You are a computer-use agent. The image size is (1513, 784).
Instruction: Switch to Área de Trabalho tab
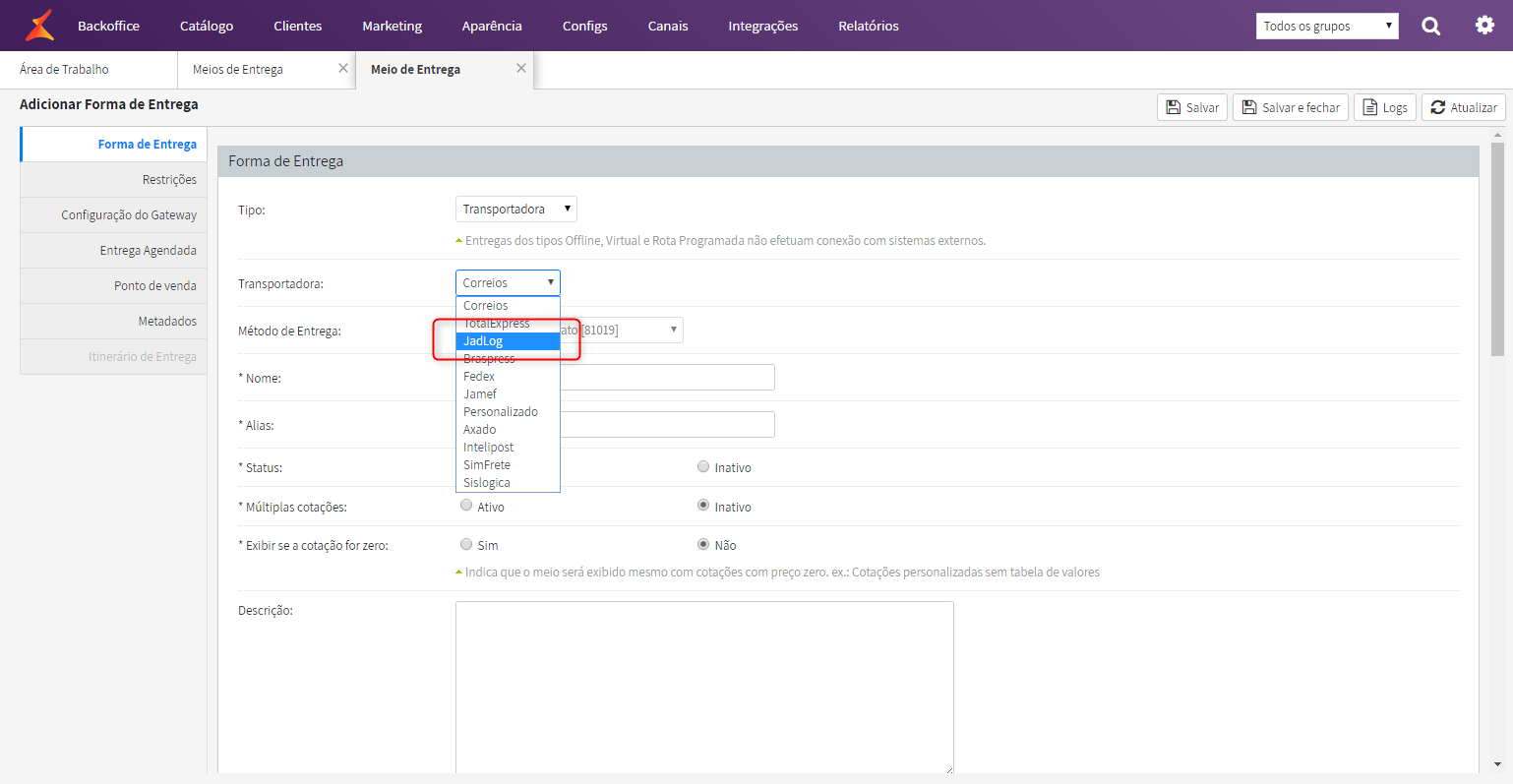click(x=89, y=70)
